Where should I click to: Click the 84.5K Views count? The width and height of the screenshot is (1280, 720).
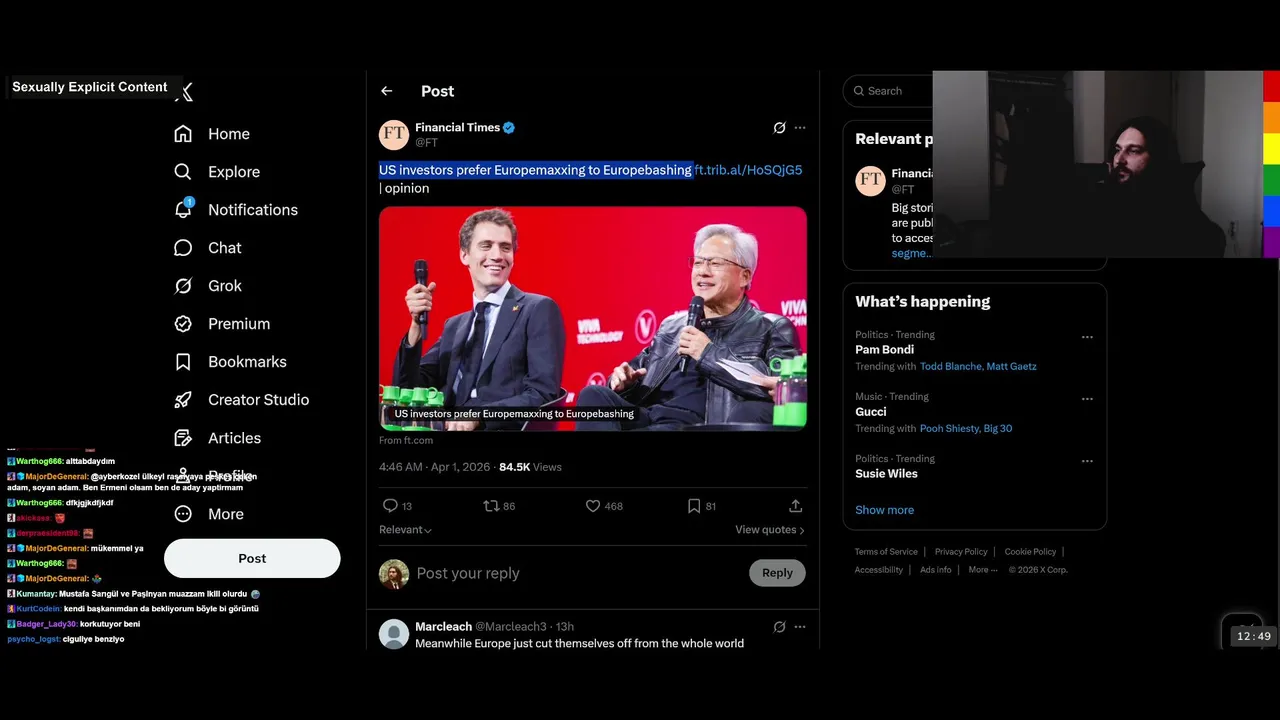tap(530, 467)
